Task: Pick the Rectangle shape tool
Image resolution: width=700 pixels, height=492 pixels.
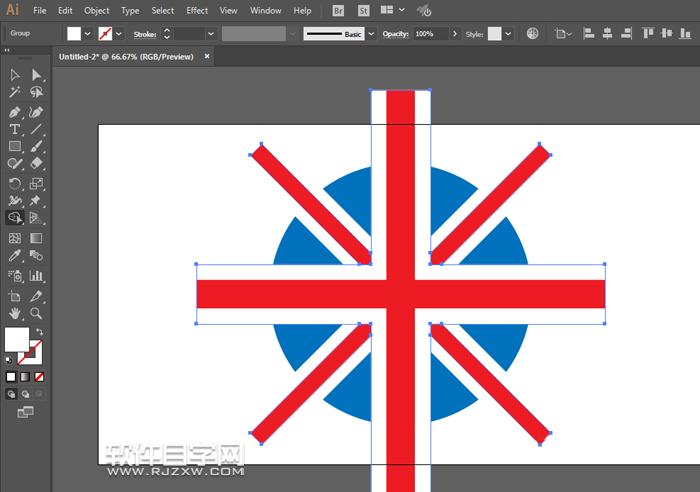Action: pos(15,147)
